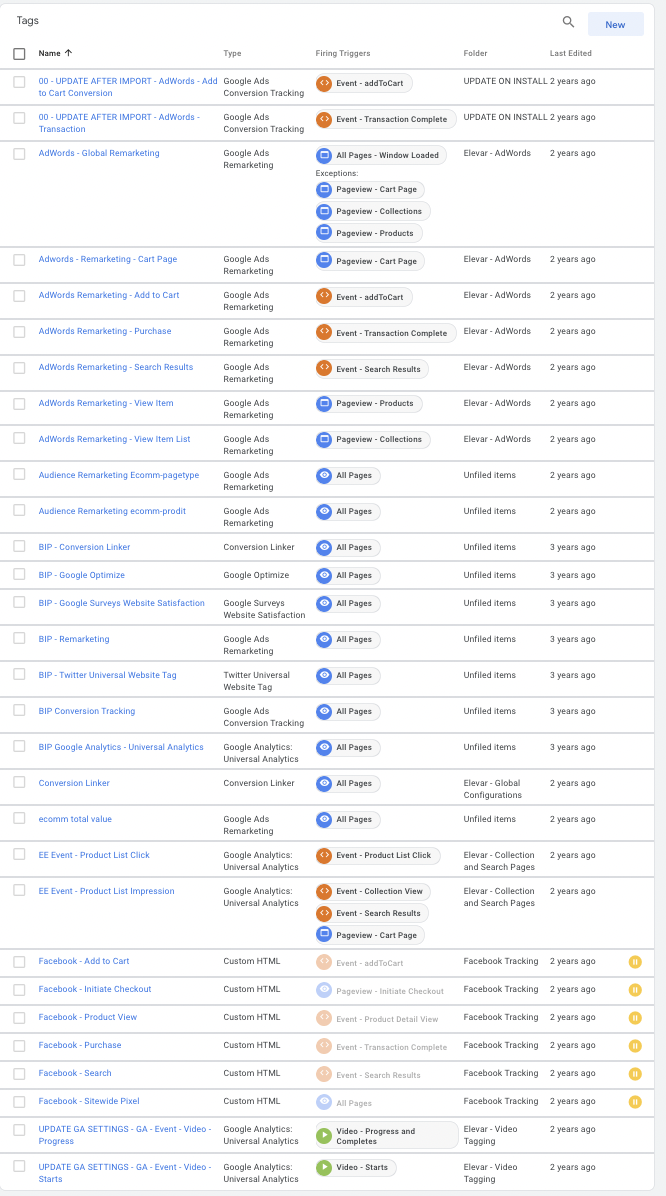Open the BIP Conversion Tracking tag link
Image resolution: width=666 pixels, height=1196 pixels.
(87, 711)
